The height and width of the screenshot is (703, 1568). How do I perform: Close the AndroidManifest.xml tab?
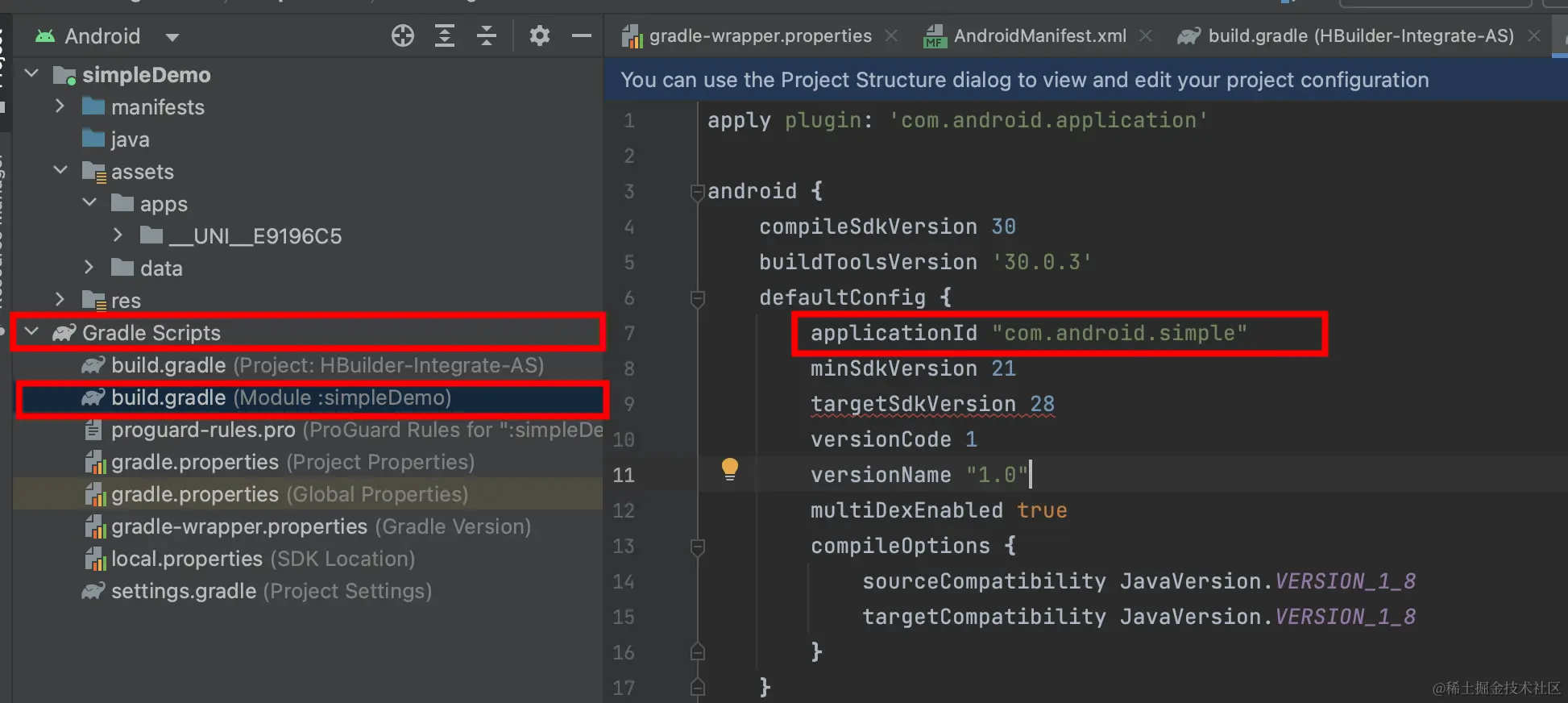click(x=1146, y=35)
